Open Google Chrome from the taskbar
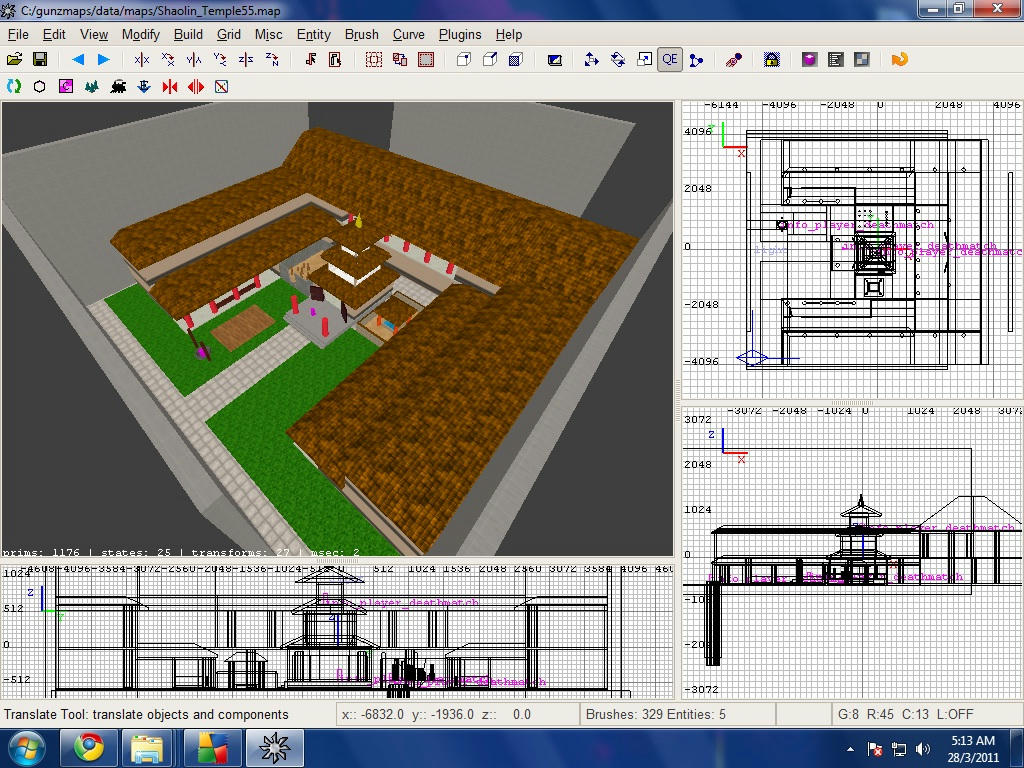The width and height of the screenshot is (1024, 768). click(x=88, y=747)
